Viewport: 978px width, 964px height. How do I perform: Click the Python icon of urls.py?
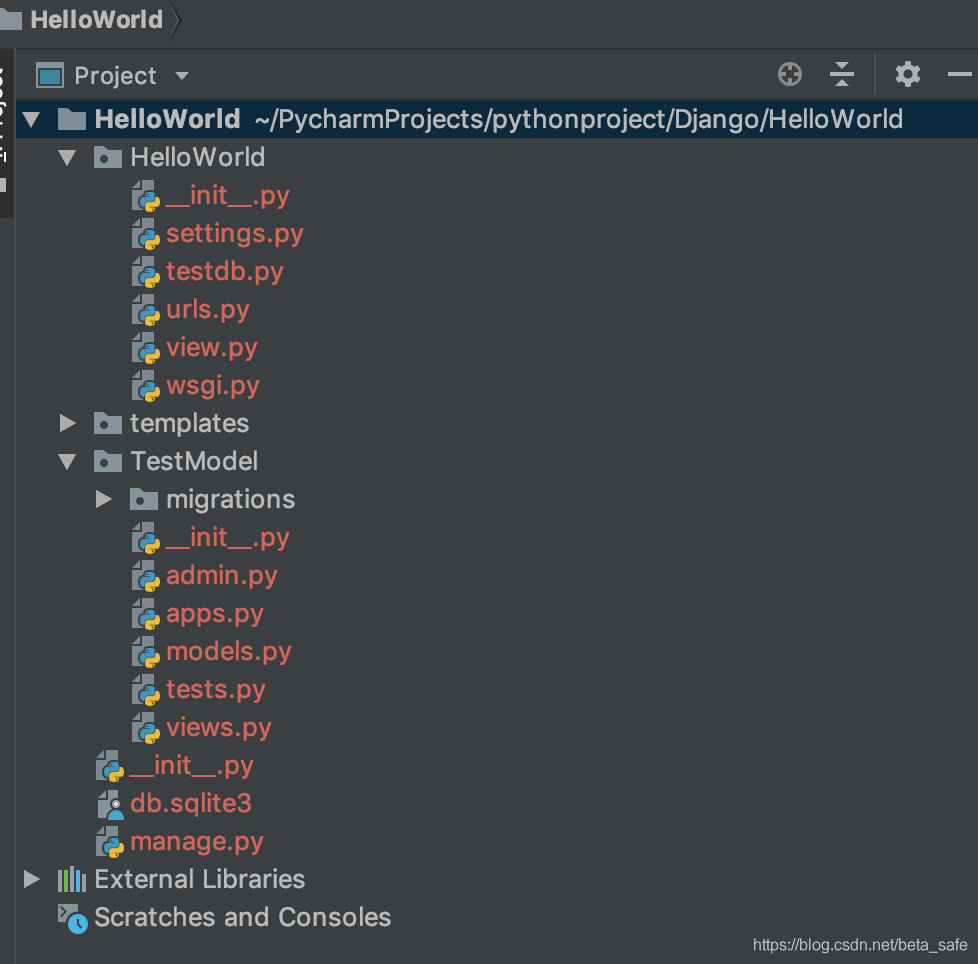[x=146, y=311]
